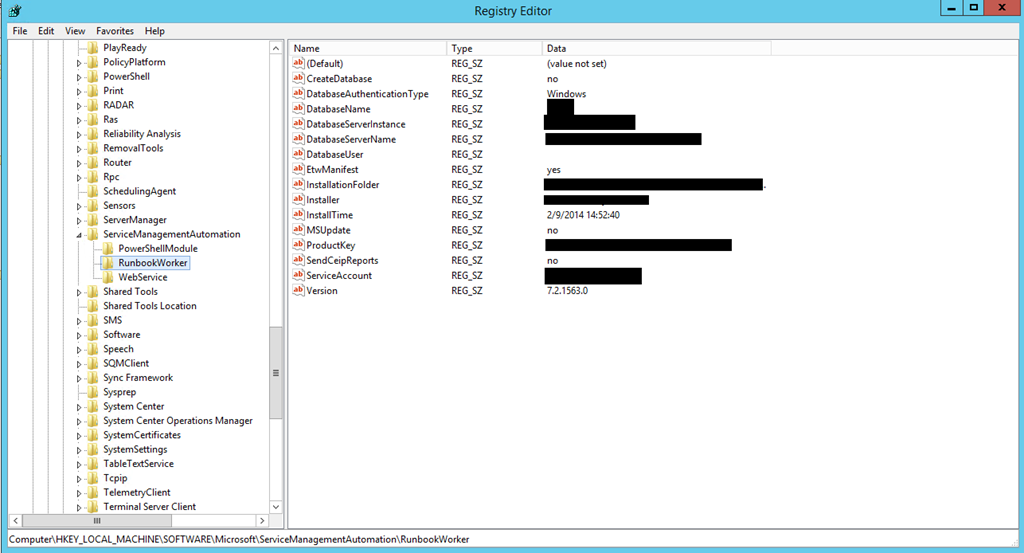Click the tree's scroll-down arrow
This screenshot has width=1024, height=553.
pyautogui.click(x=276, y=506)
